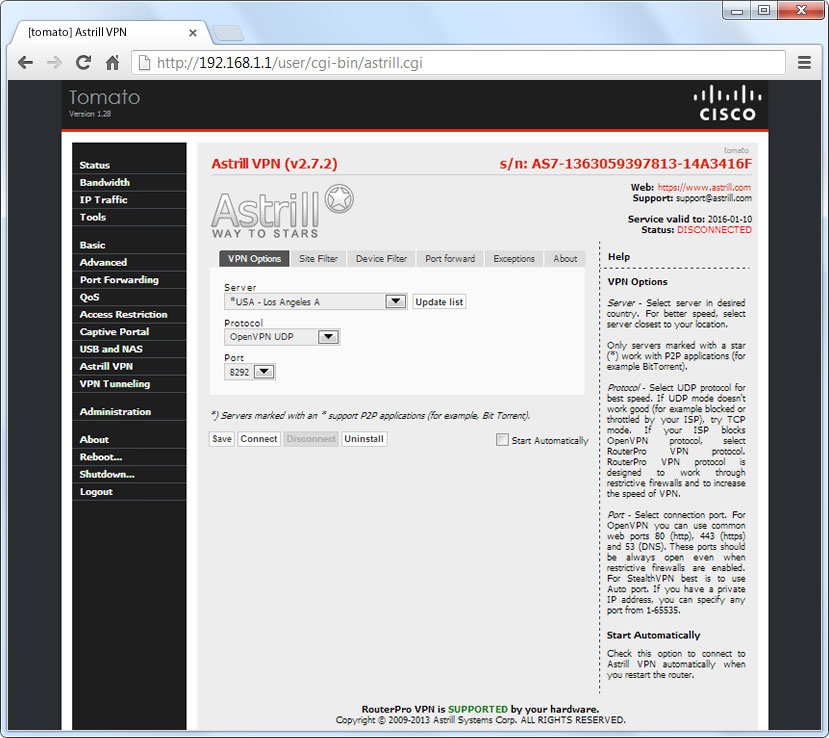Click the service valid date 2016-01-10
This screenshot has width=829, height=738.
coord(730,219)
